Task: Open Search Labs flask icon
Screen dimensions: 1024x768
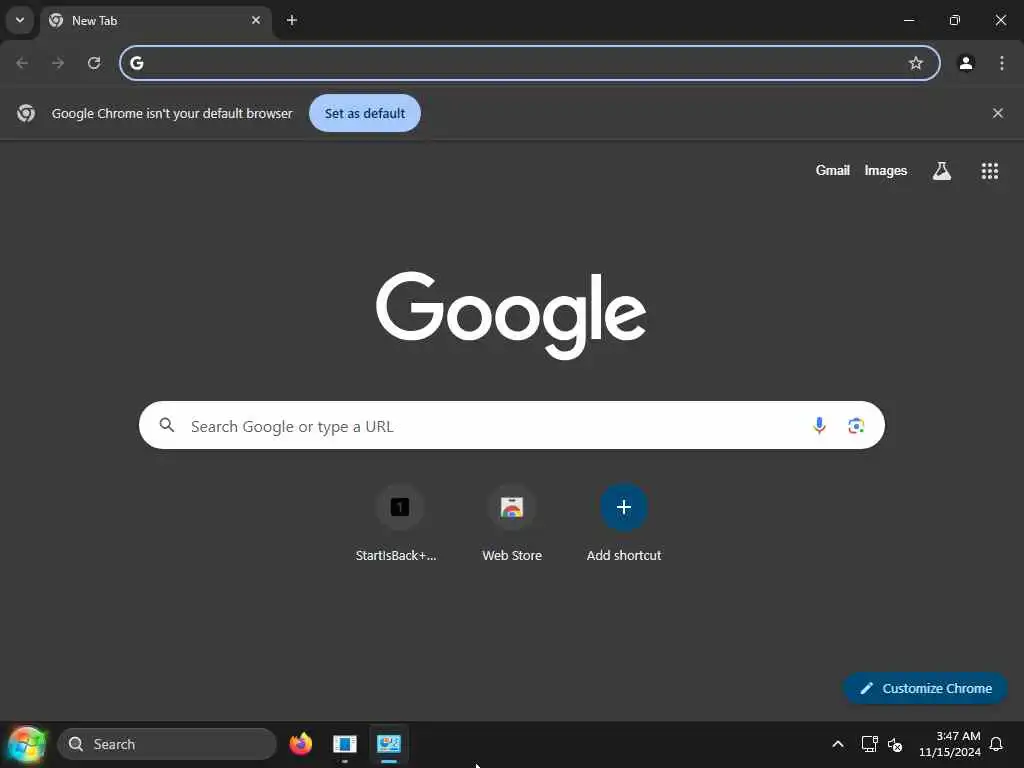Action: tap(941, 170)
